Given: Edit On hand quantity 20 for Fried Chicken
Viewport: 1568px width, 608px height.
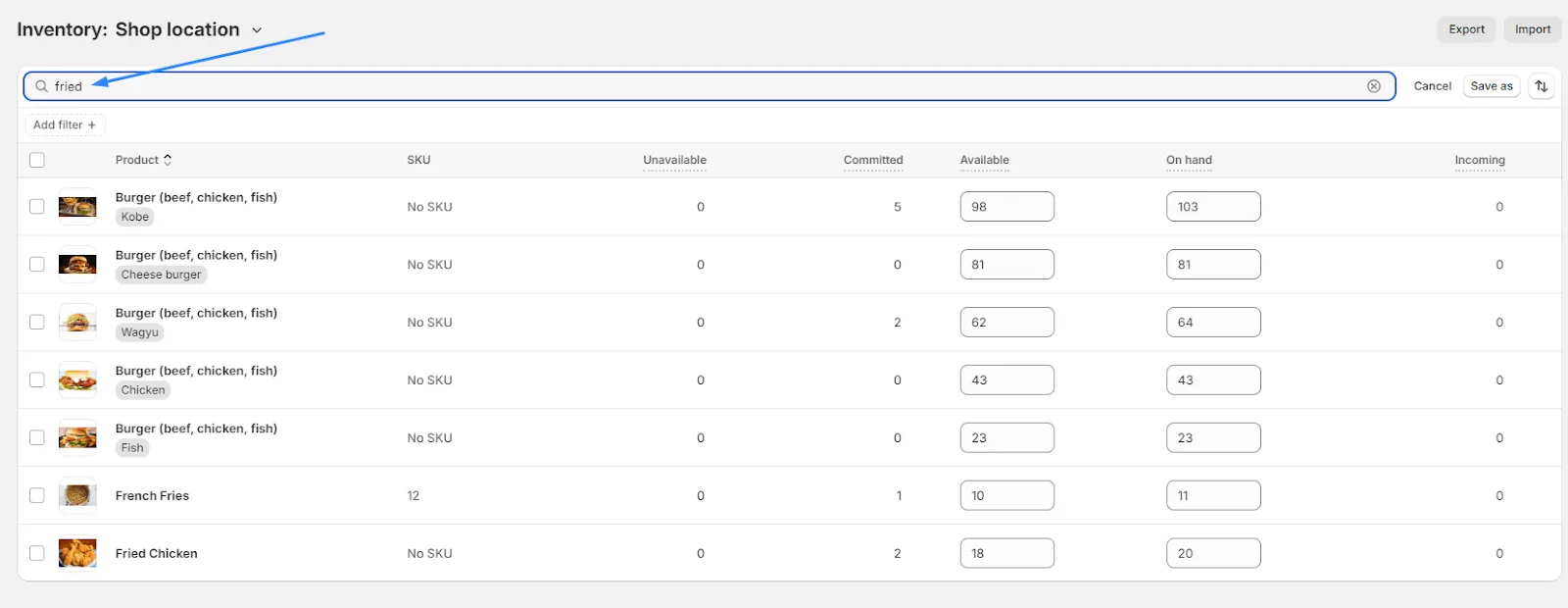Looking at the screenshot, I should coord(1213,554).
